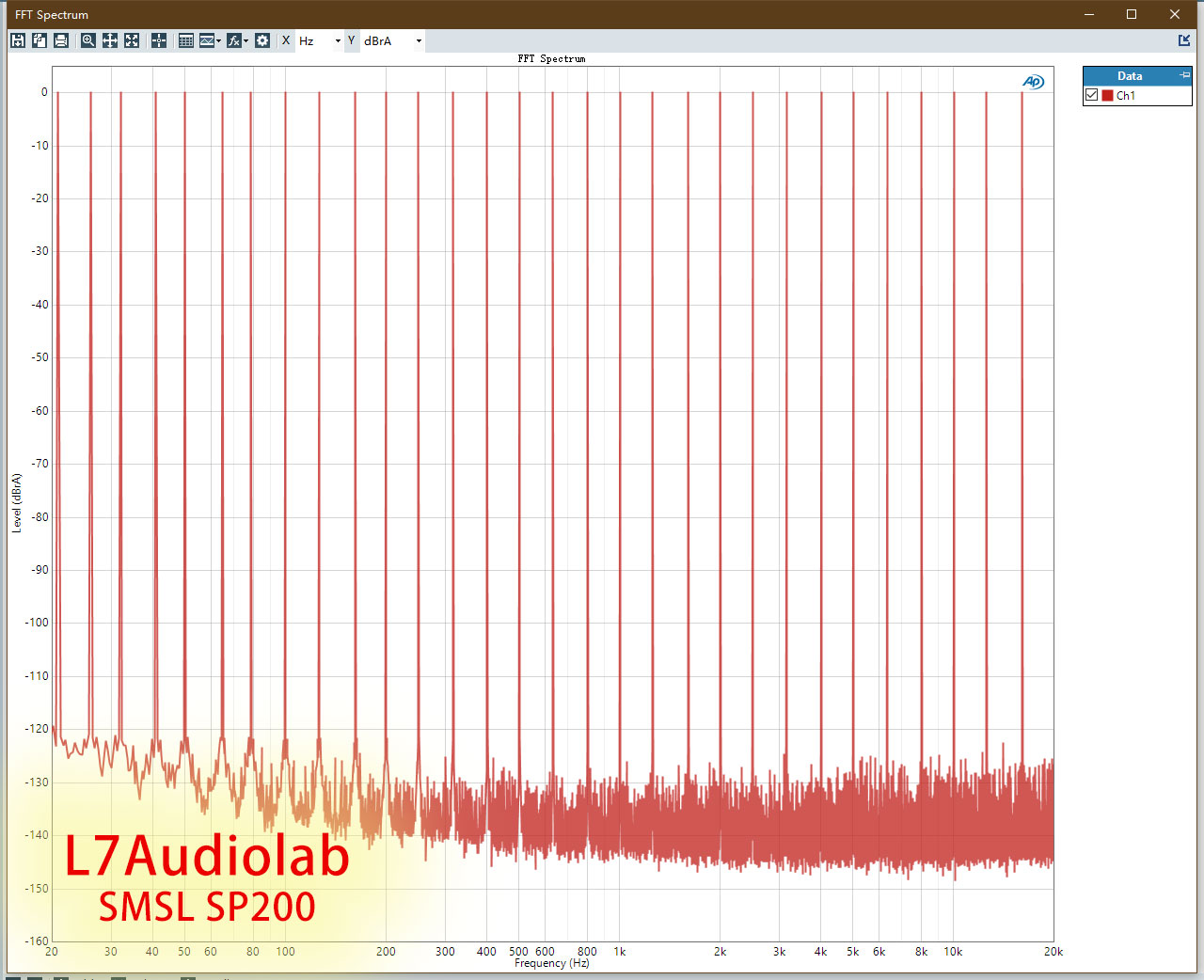Click the graph type icon
The image size is (1204, 980).
pyautogui.click(x=207, y=40)
